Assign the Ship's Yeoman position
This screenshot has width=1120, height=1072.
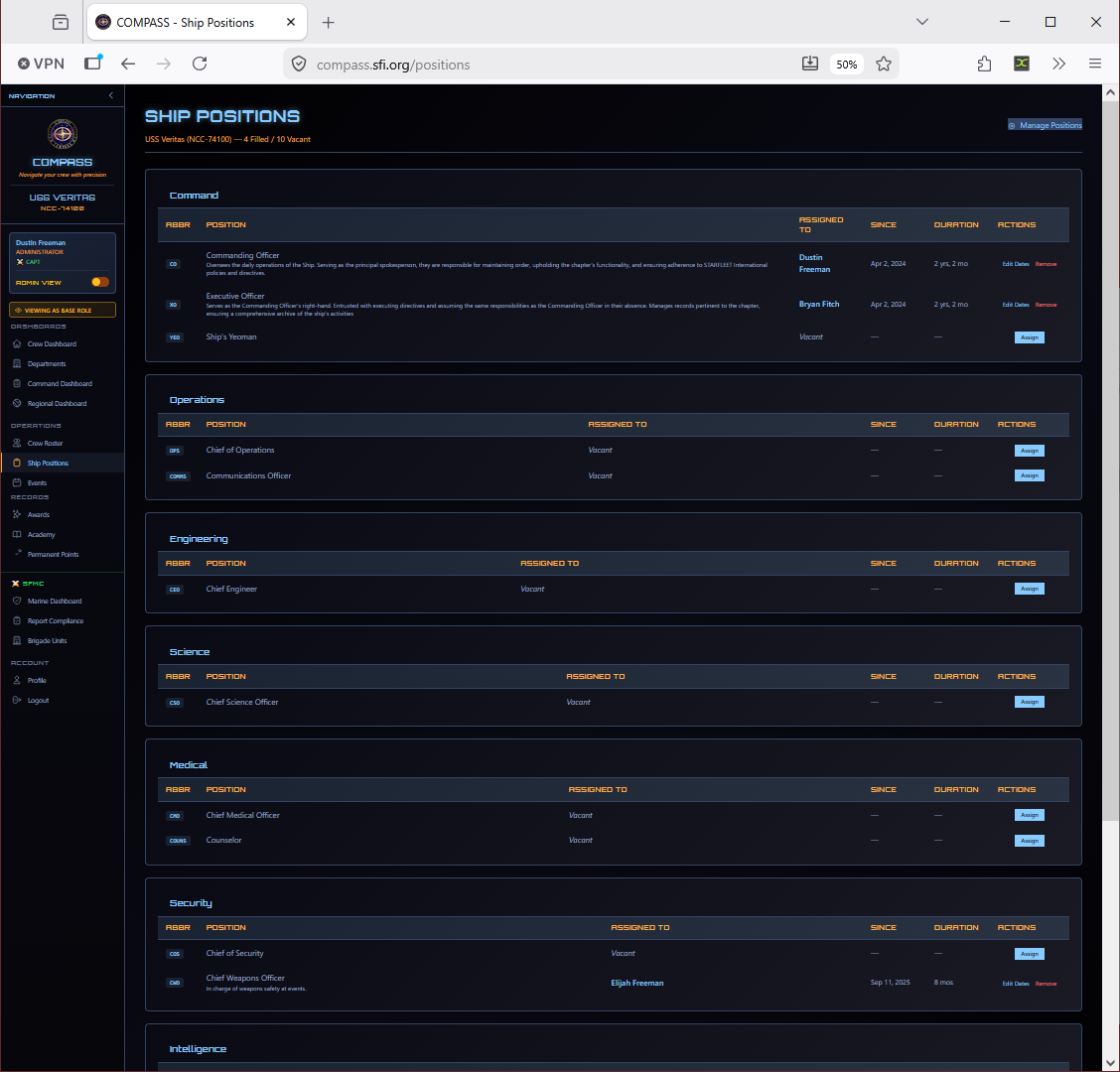[x=1030, y=337]
